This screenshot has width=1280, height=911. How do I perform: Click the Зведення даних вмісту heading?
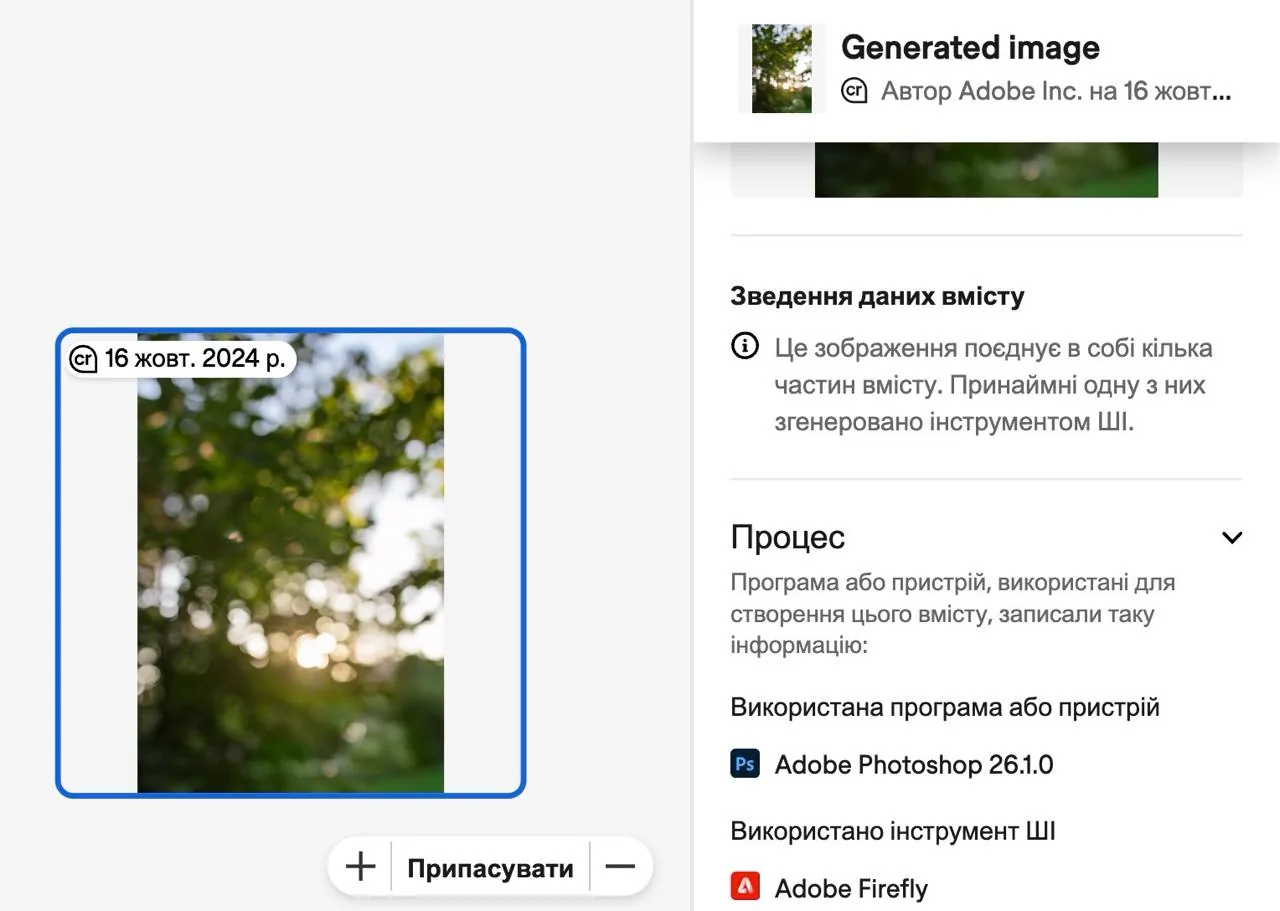[x=877, y=296]
